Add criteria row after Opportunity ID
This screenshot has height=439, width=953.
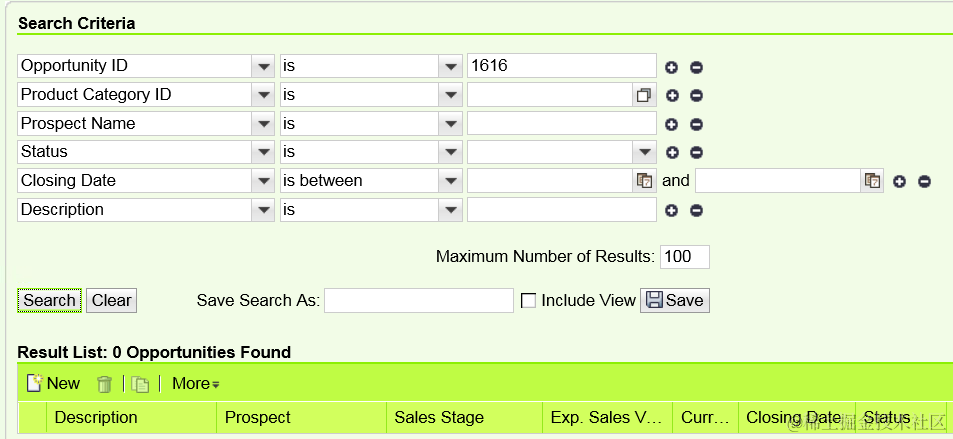click(x=671, y=67)
